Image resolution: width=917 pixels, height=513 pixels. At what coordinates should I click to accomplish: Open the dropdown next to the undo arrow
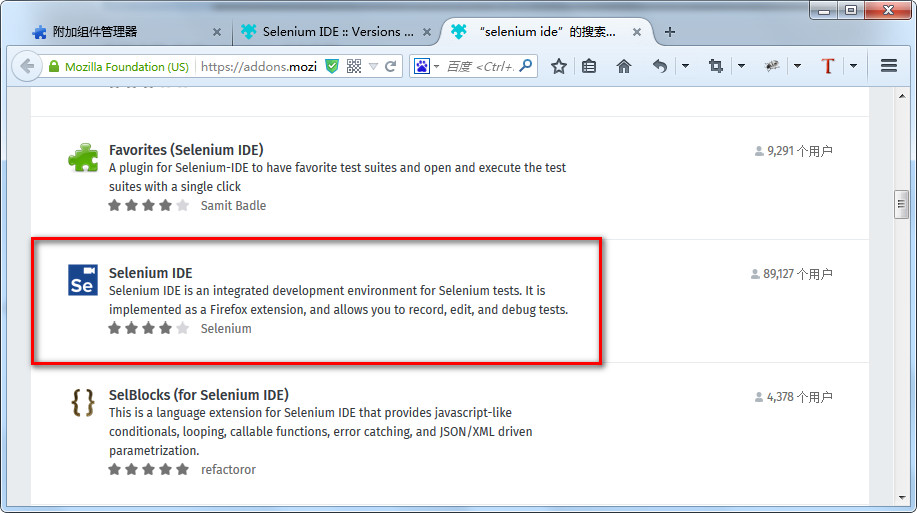coord(685,66)
